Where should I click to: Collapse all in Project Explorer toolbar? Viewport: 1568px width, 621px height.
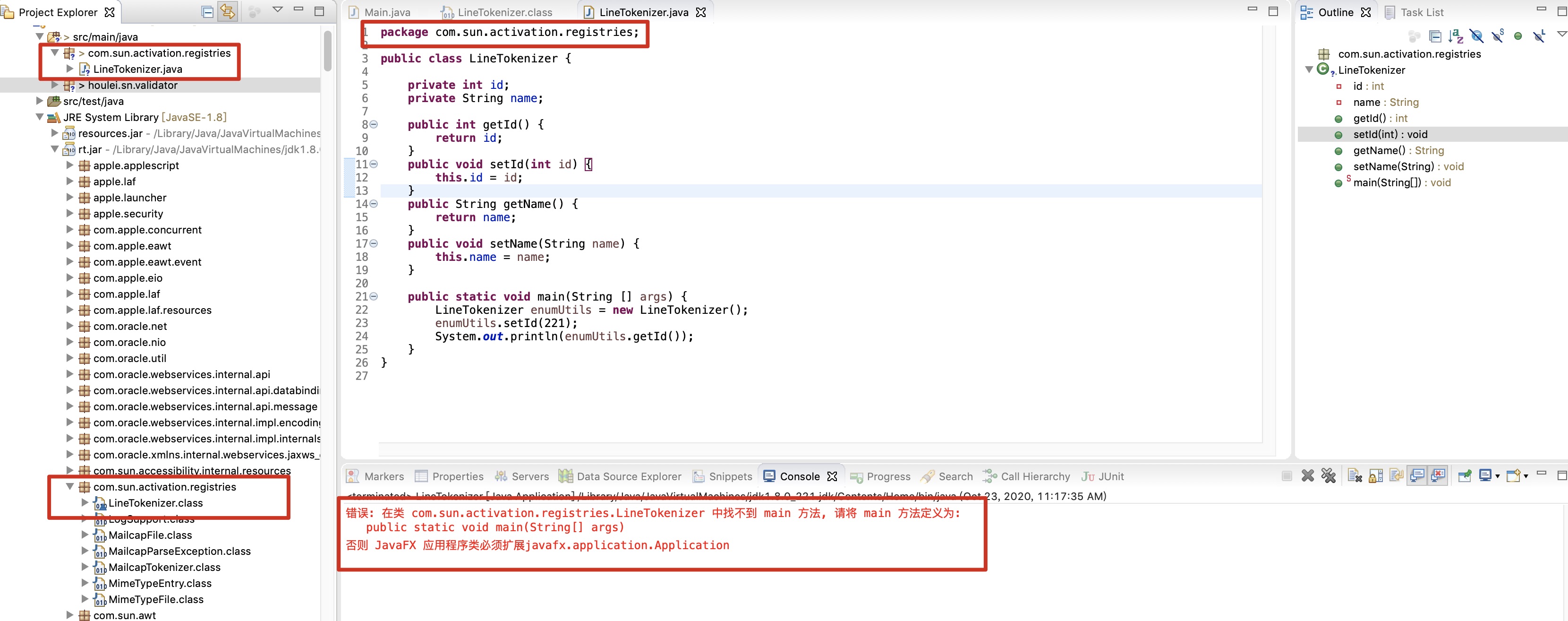coord(207,11)
